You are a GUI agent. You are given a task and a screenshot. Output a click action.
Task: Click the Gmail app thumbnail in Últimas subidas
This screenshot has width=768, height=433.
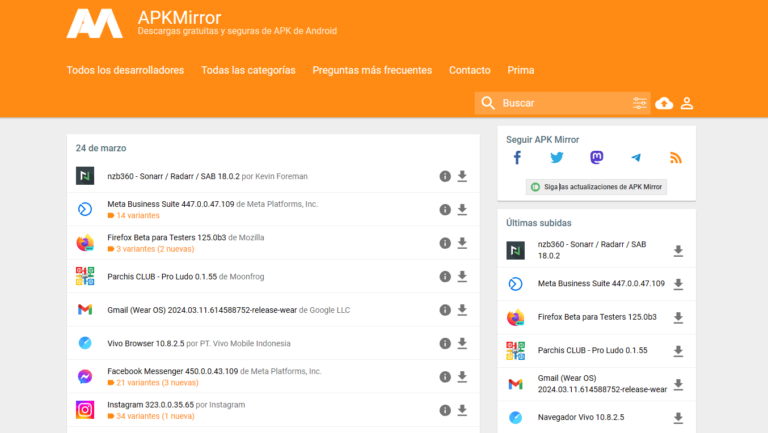(515, 384)
